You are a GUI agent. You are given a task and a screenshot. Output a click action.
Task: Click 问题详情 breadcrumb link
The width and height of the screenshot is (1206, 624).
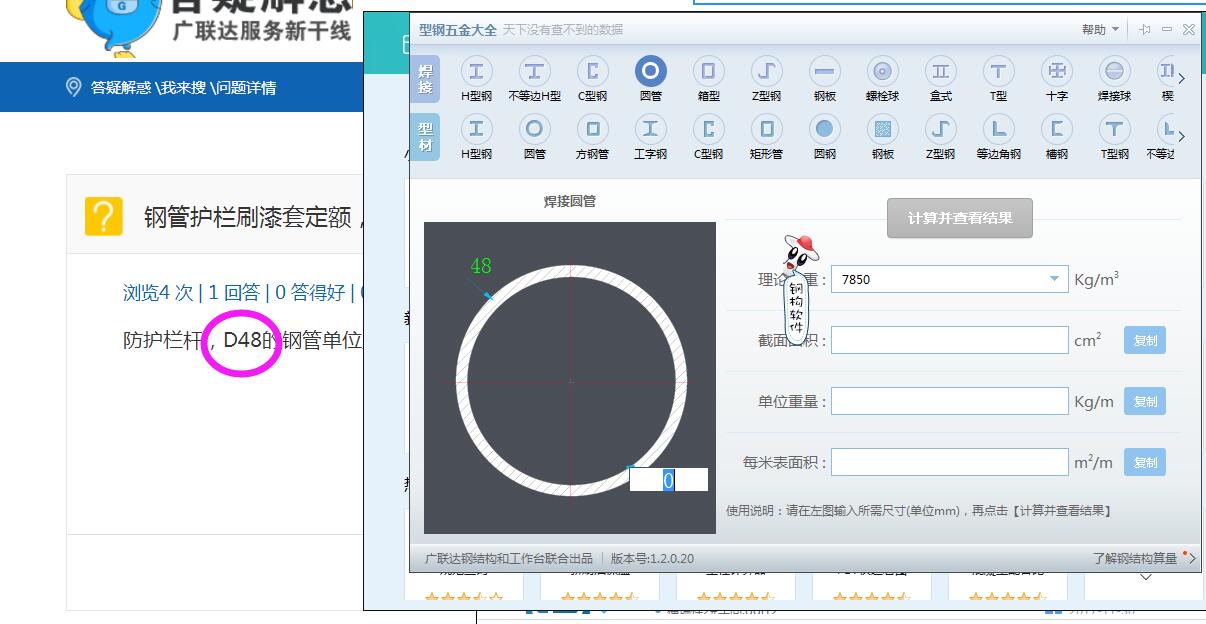coord(247,87)
